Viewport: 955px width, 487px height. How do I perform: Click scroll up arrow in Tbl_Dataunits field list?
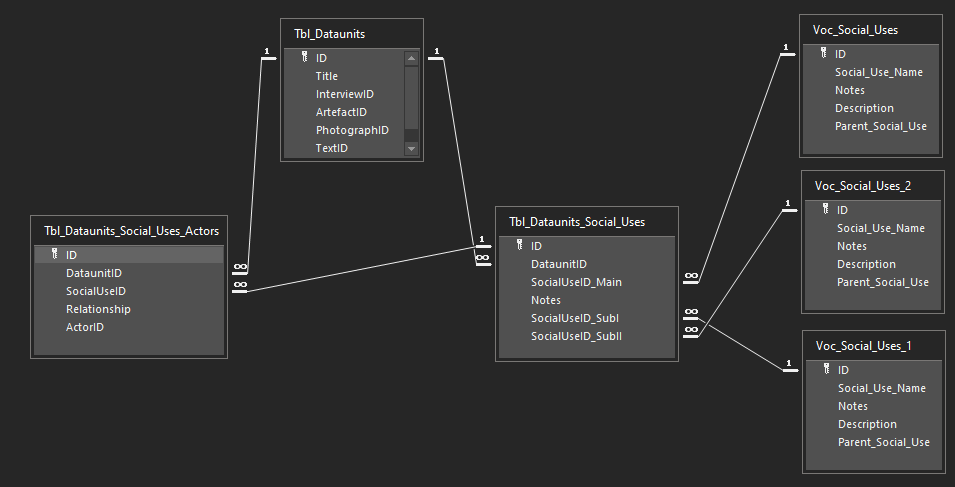411,58
